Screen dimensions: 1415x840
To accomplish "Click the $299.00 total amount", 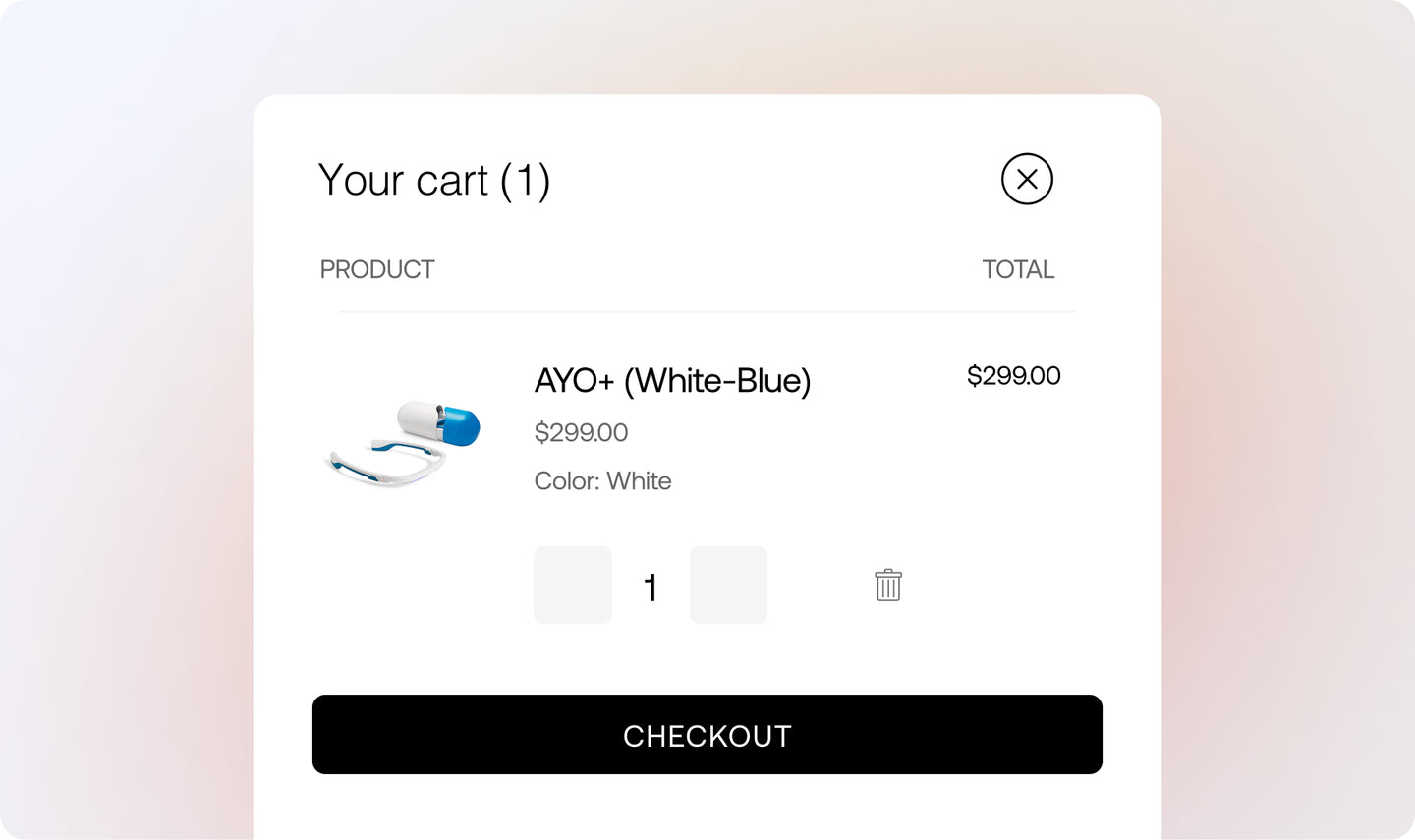I will pyautogui.click(x=1014, y=375).
